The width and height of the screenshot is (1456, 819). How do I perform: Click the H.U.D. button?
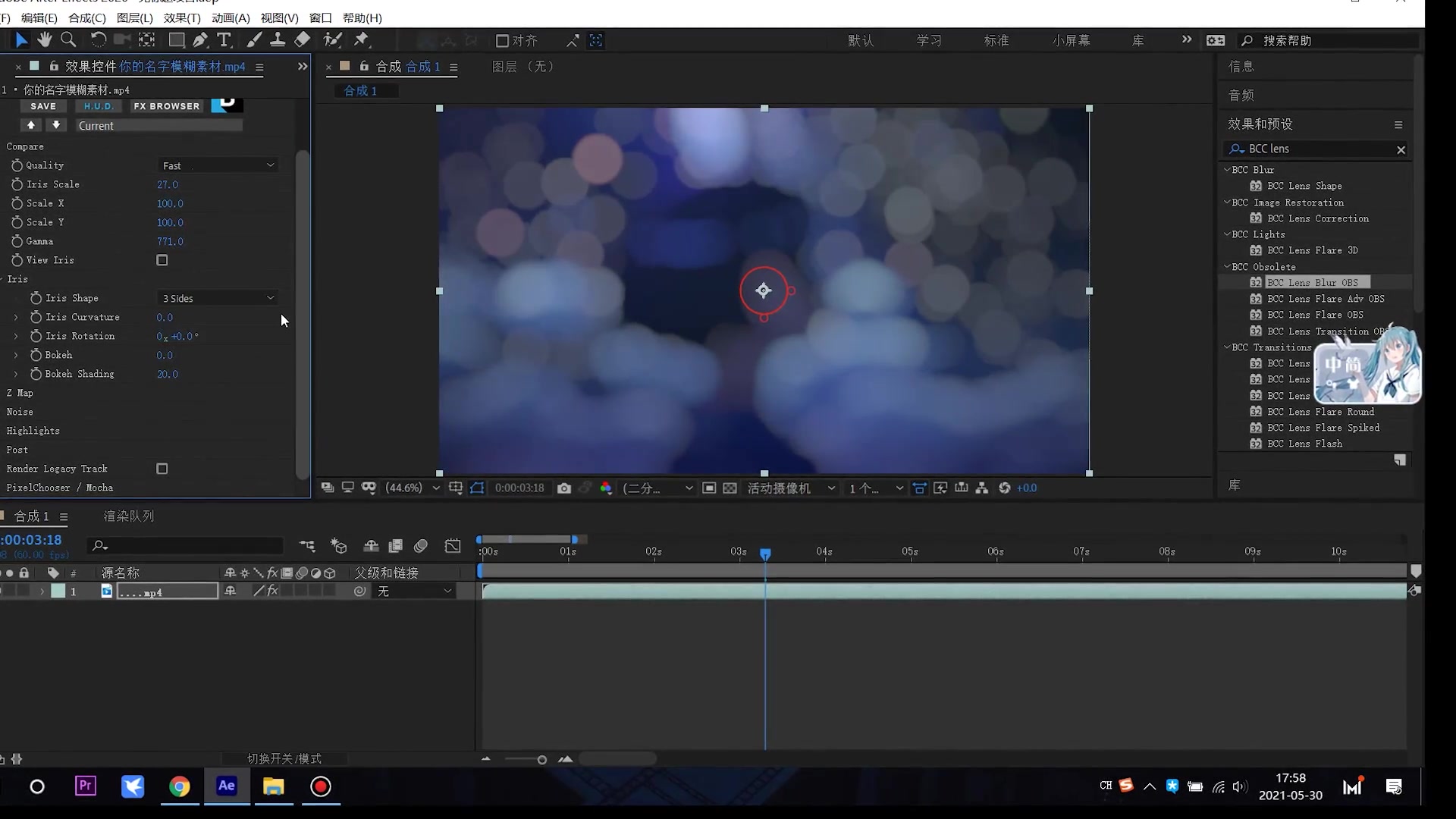(x=99, y=106)
